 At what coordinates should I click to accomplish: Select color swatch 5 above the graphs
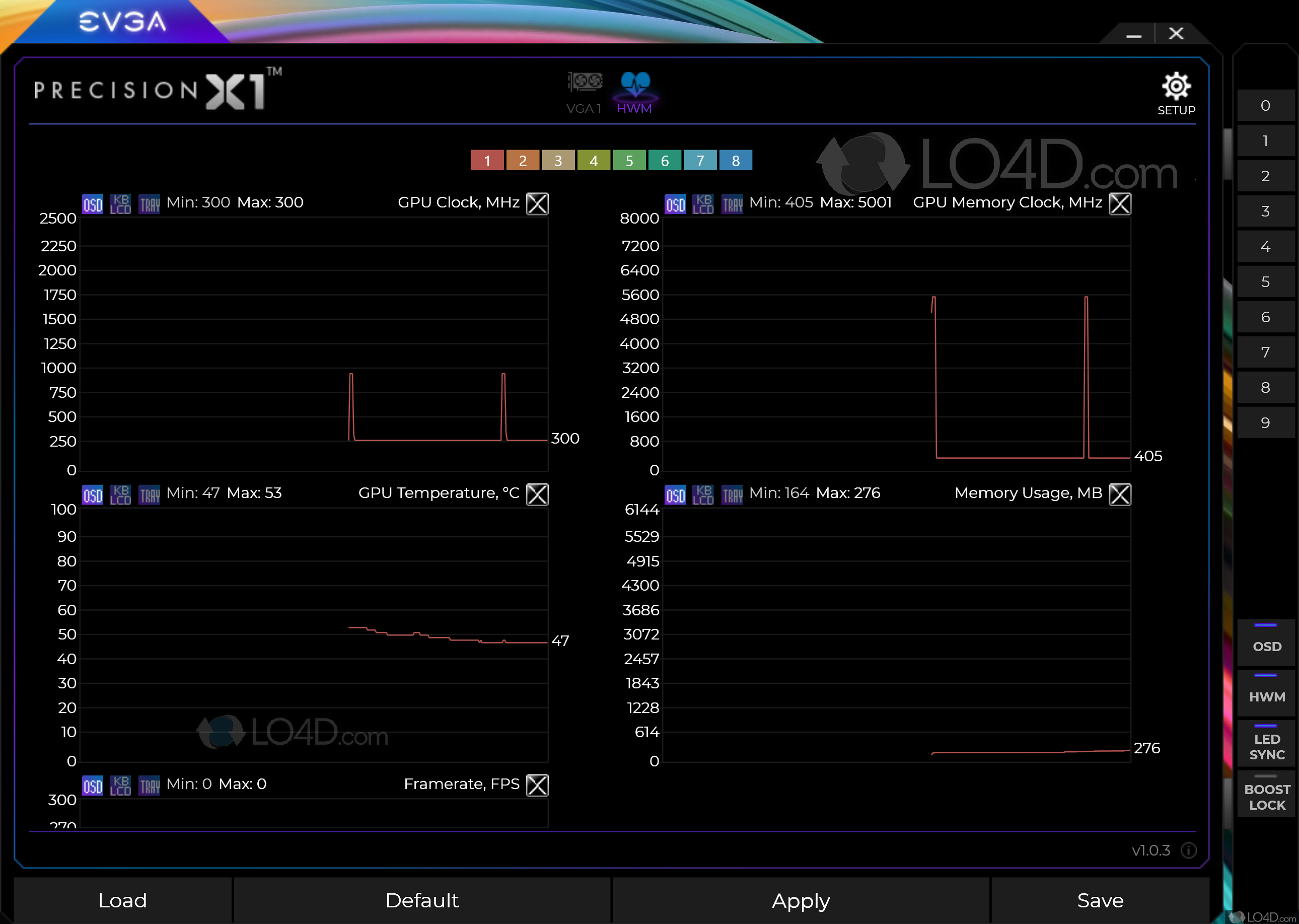tap(629, 161)
